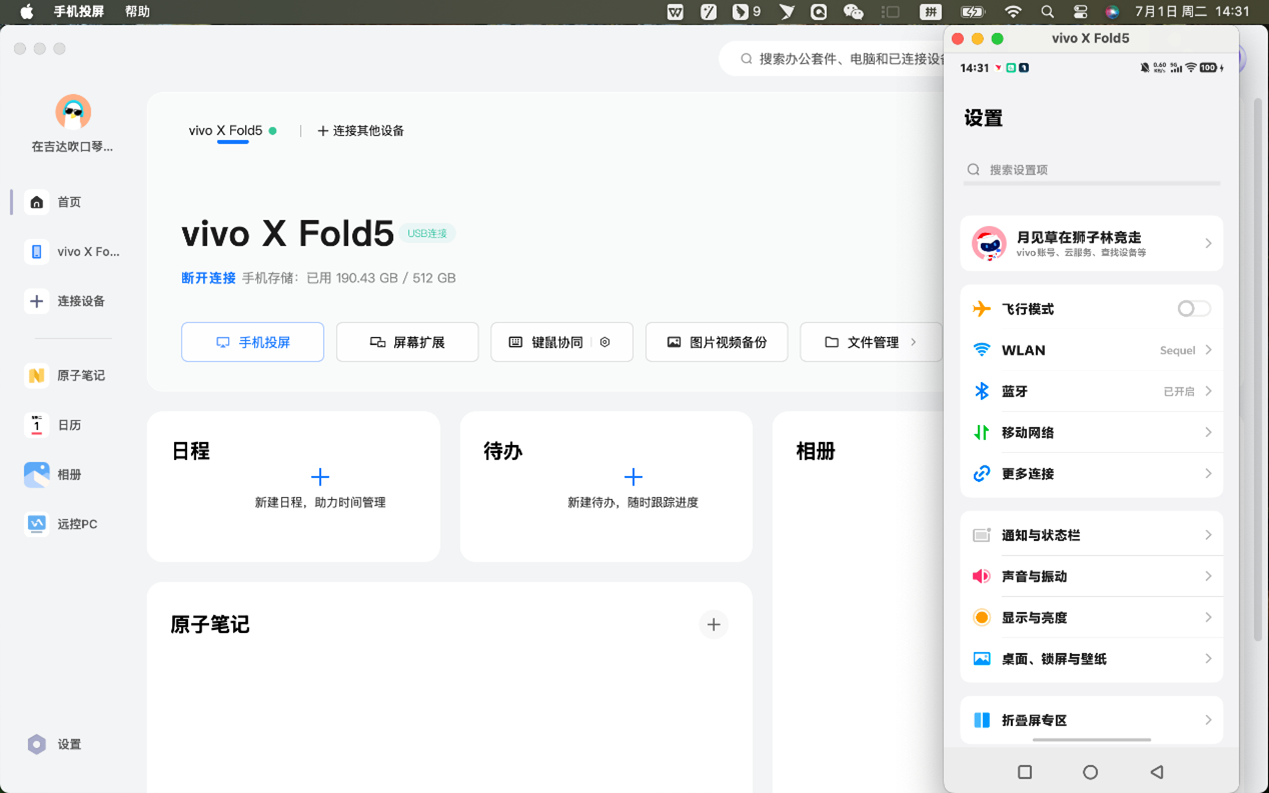1269x793 pixels.
Task: Open the 帮助 menu
Action: pos(137,12)
